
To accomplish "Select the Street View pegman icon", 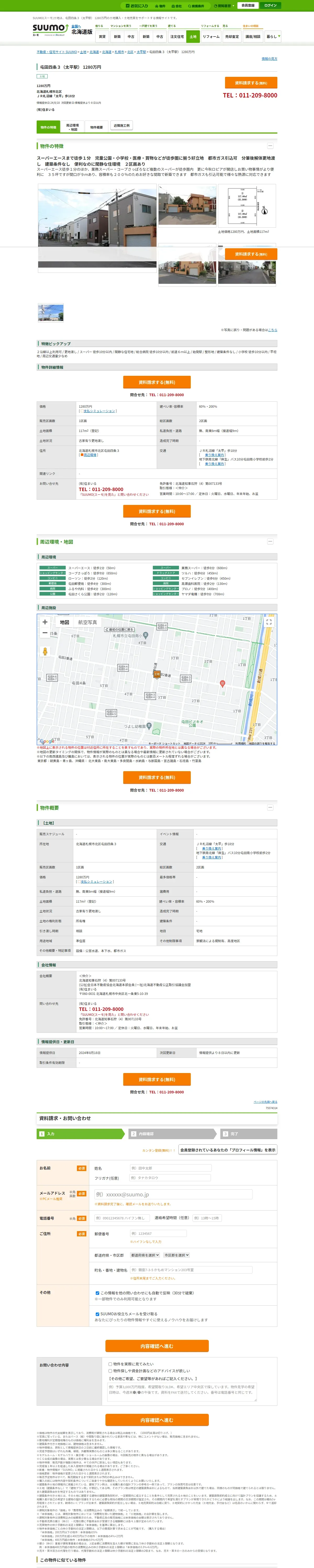I will 44,651.
